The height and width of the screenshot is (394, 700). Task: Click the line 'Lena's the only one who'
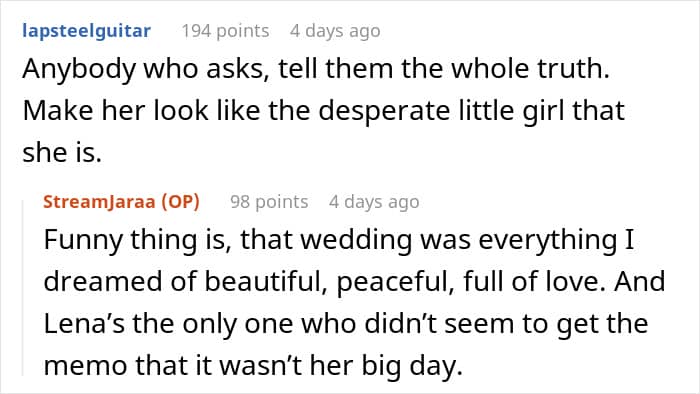coord(346,323)
